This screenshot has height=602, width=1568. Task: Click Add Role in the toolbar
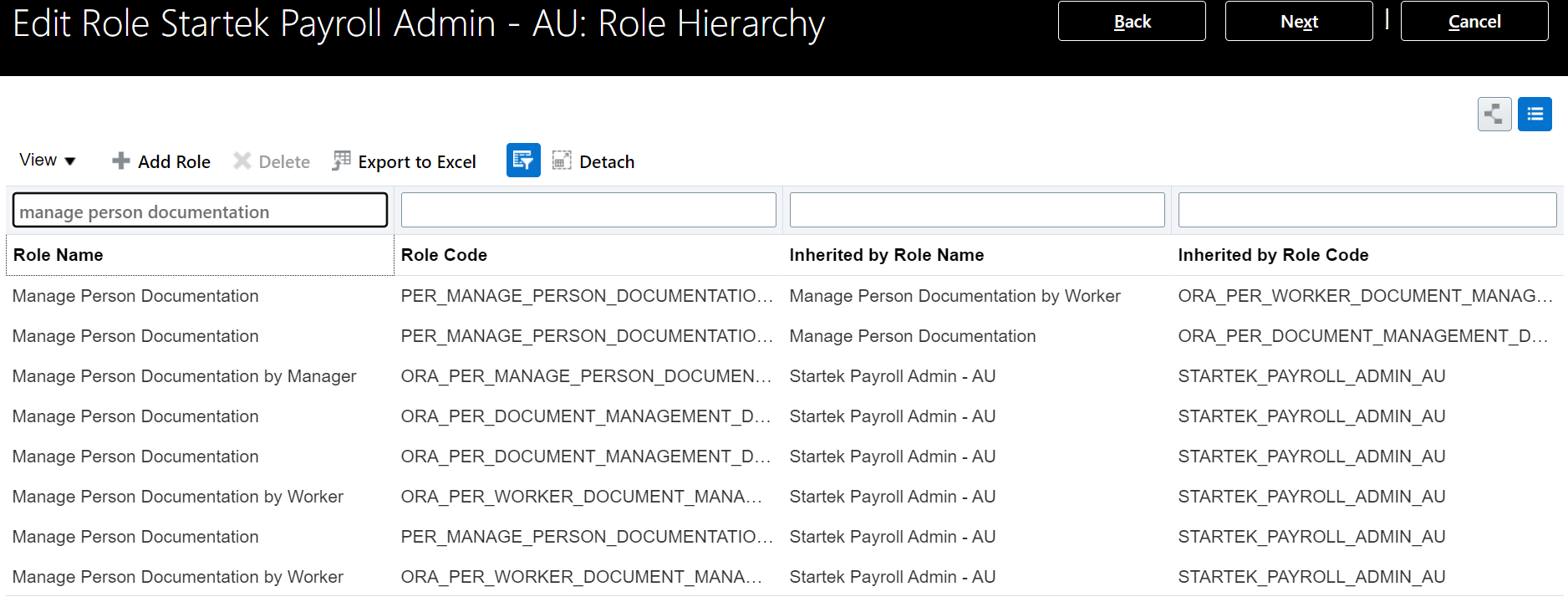[x=161, y=161]
